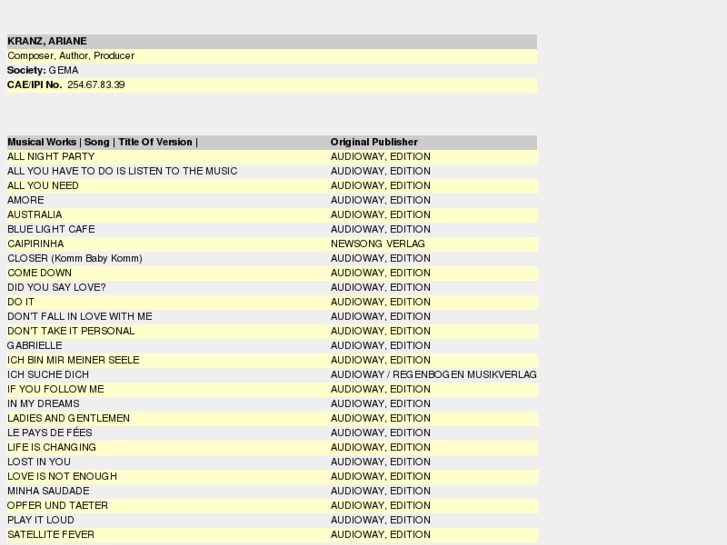
Task: Click OPFER UND TAETER song title
Action: tap(57, 506)
